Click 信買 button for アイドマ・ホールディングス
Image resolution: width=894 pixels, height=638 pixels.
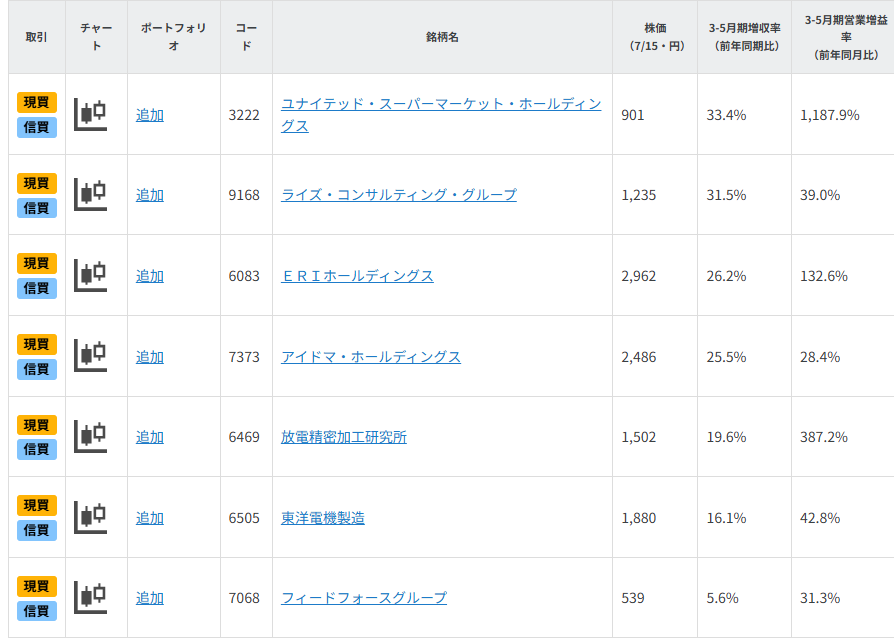(36, 369)
